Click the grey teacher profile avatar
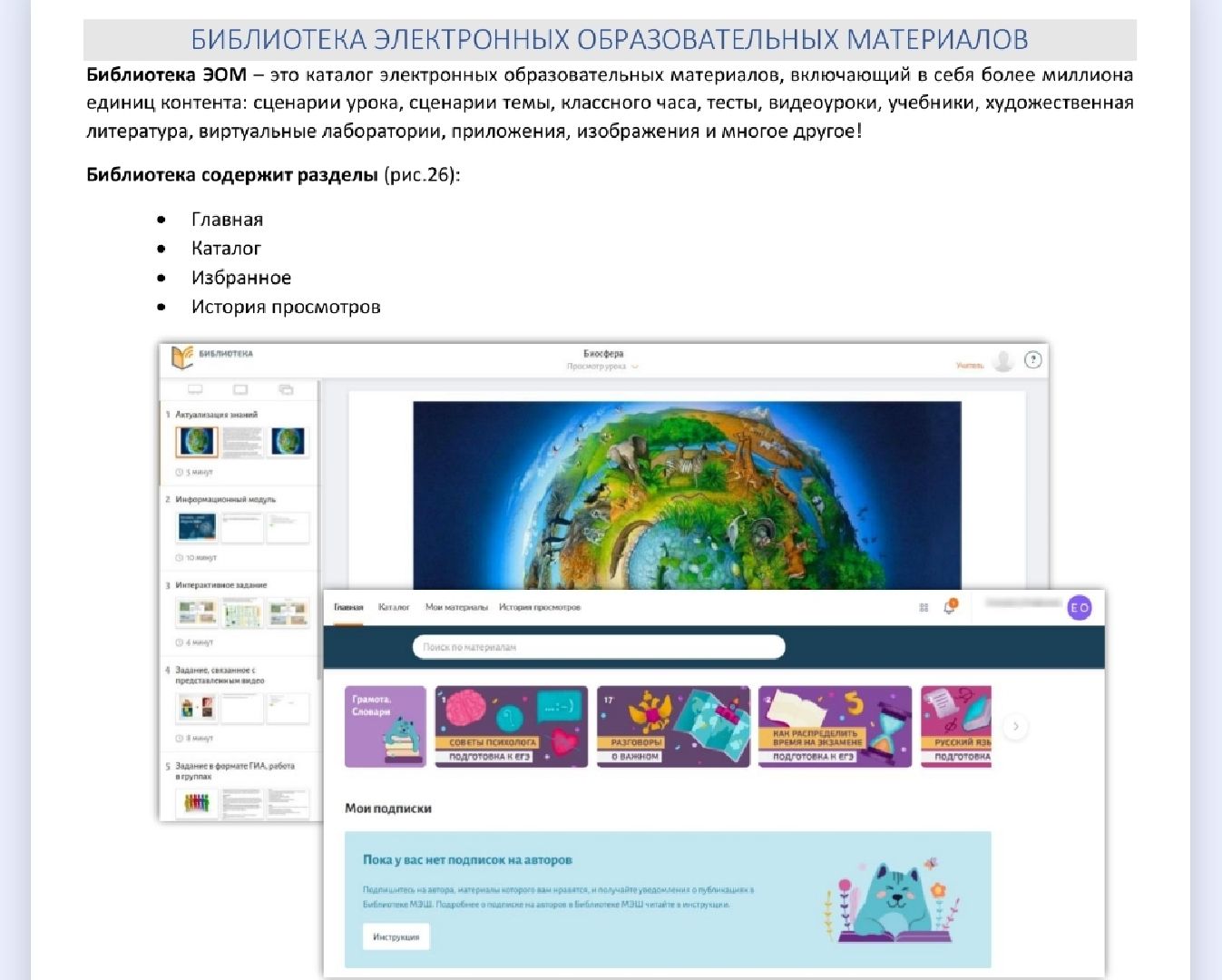The width and height of the screenshot is (1222, 980). (x=1002, y=361)
